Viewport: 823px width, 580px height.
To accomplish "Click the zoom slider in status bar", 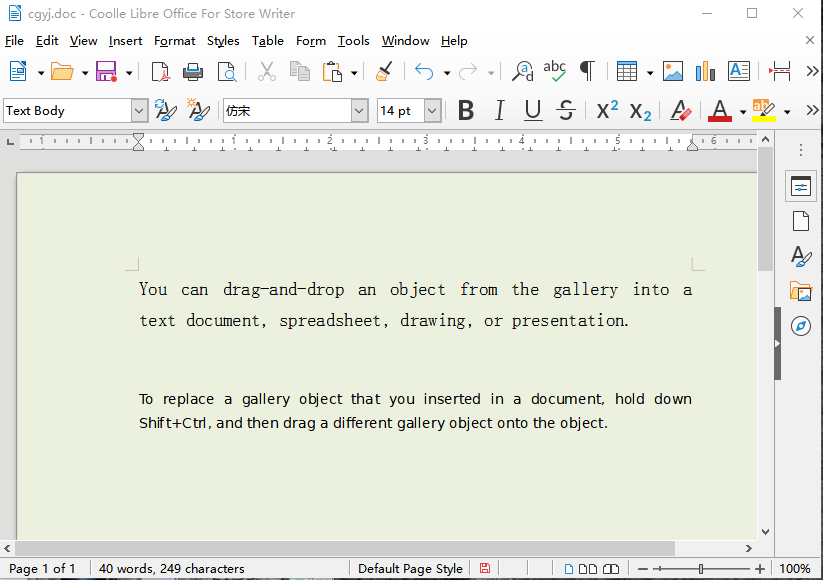I will (x=701, y=569).
